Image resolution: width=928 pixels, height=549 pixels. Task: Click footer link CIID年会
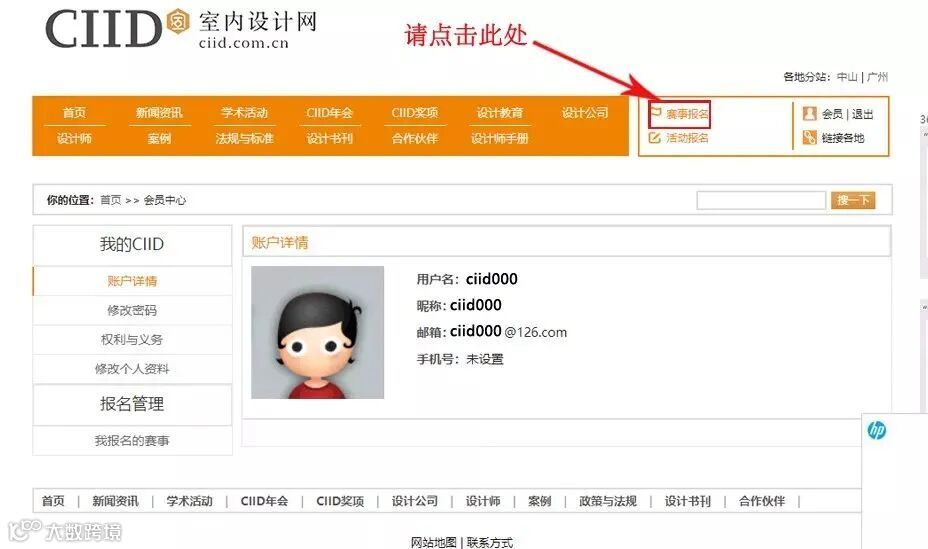(x=264, y=501)
